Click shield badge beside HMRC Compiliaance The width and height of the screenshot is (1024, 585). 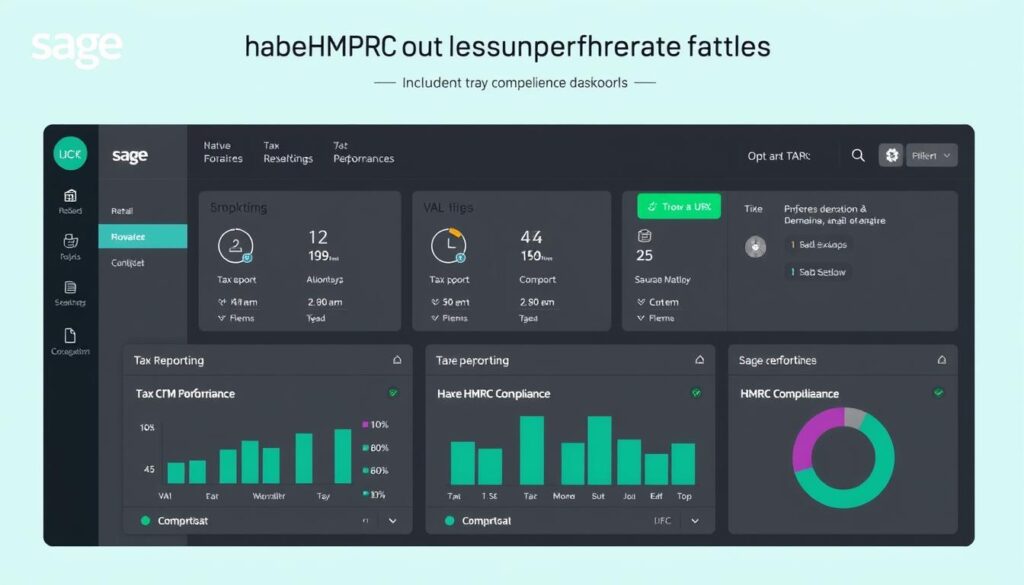click(938, 392)
